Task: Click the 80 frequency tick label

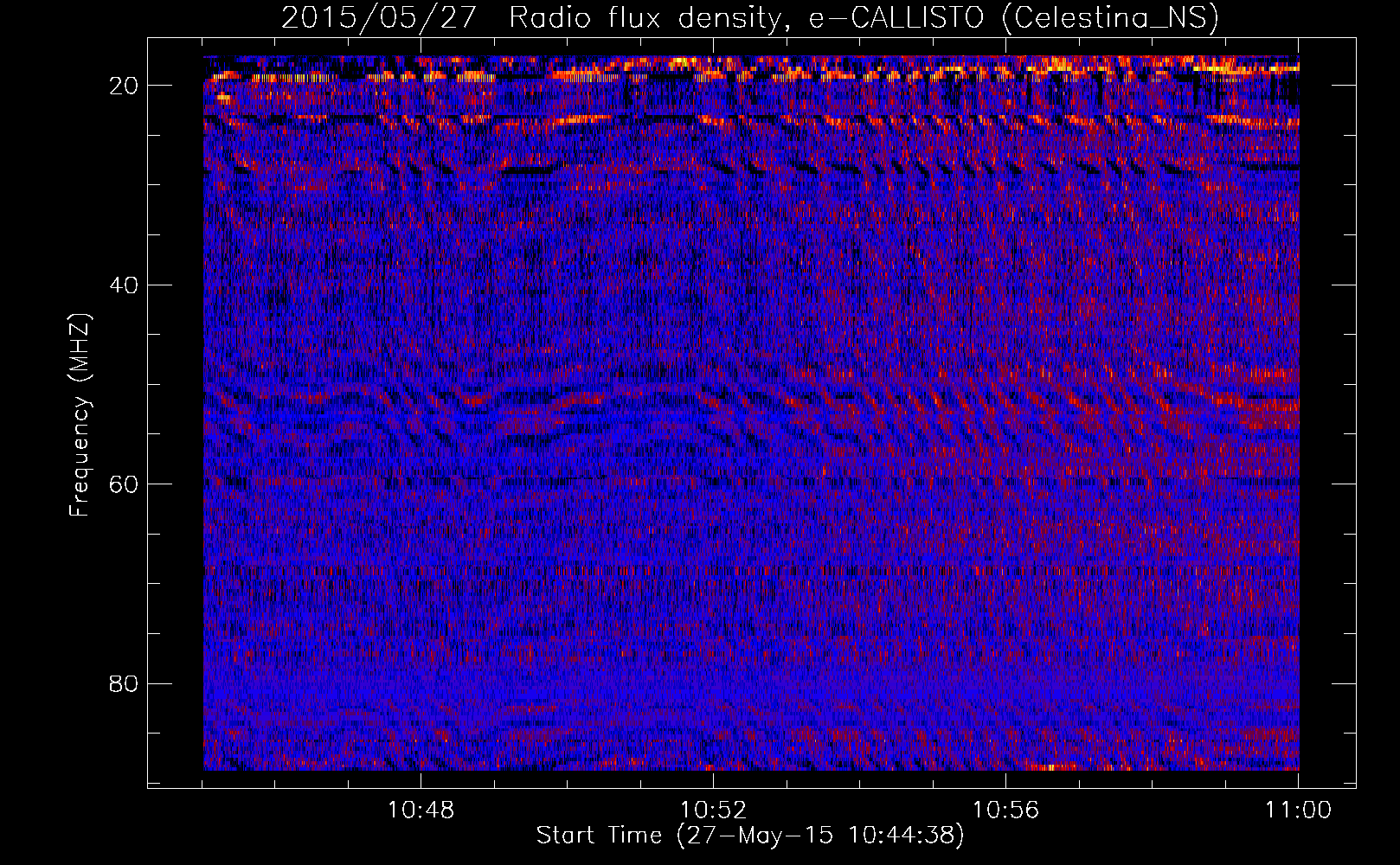Action: point(124,684)
